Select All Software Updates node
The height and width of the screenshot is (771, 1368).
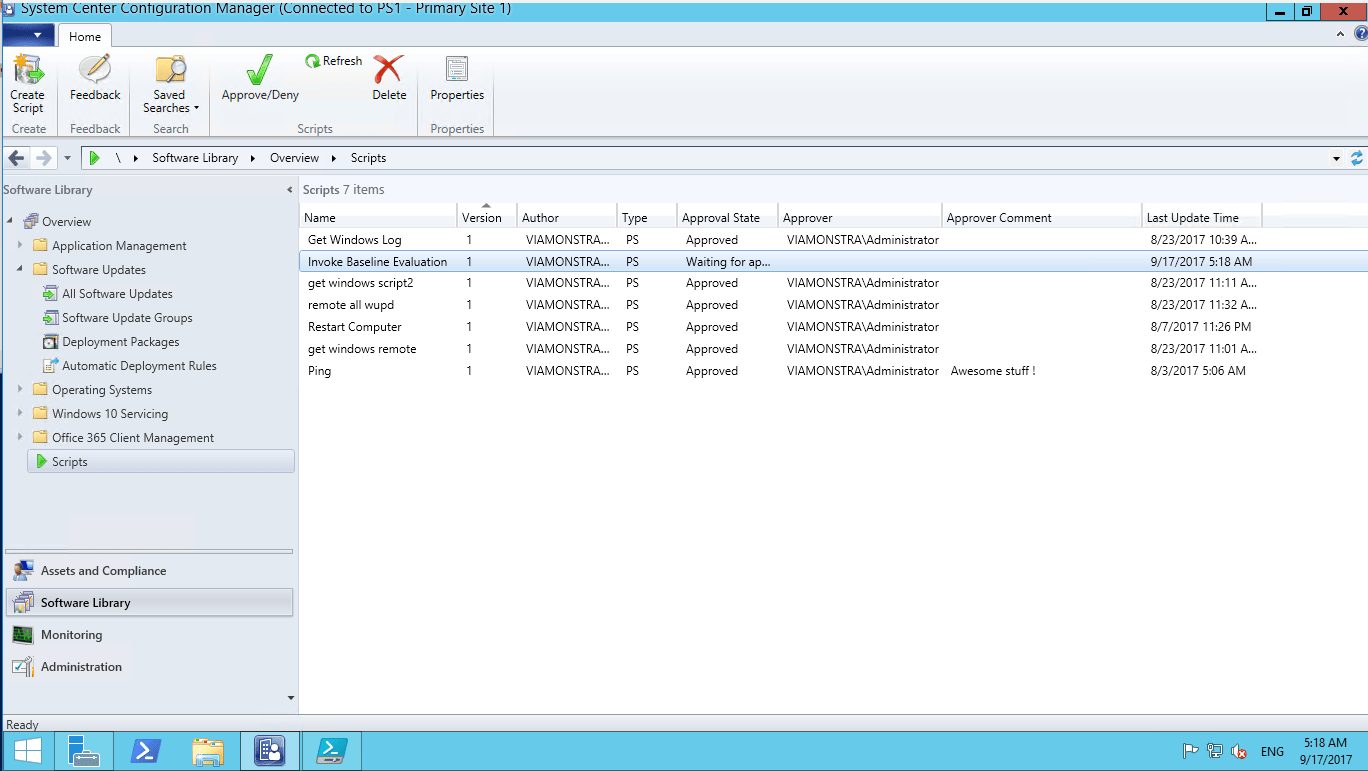117,294
